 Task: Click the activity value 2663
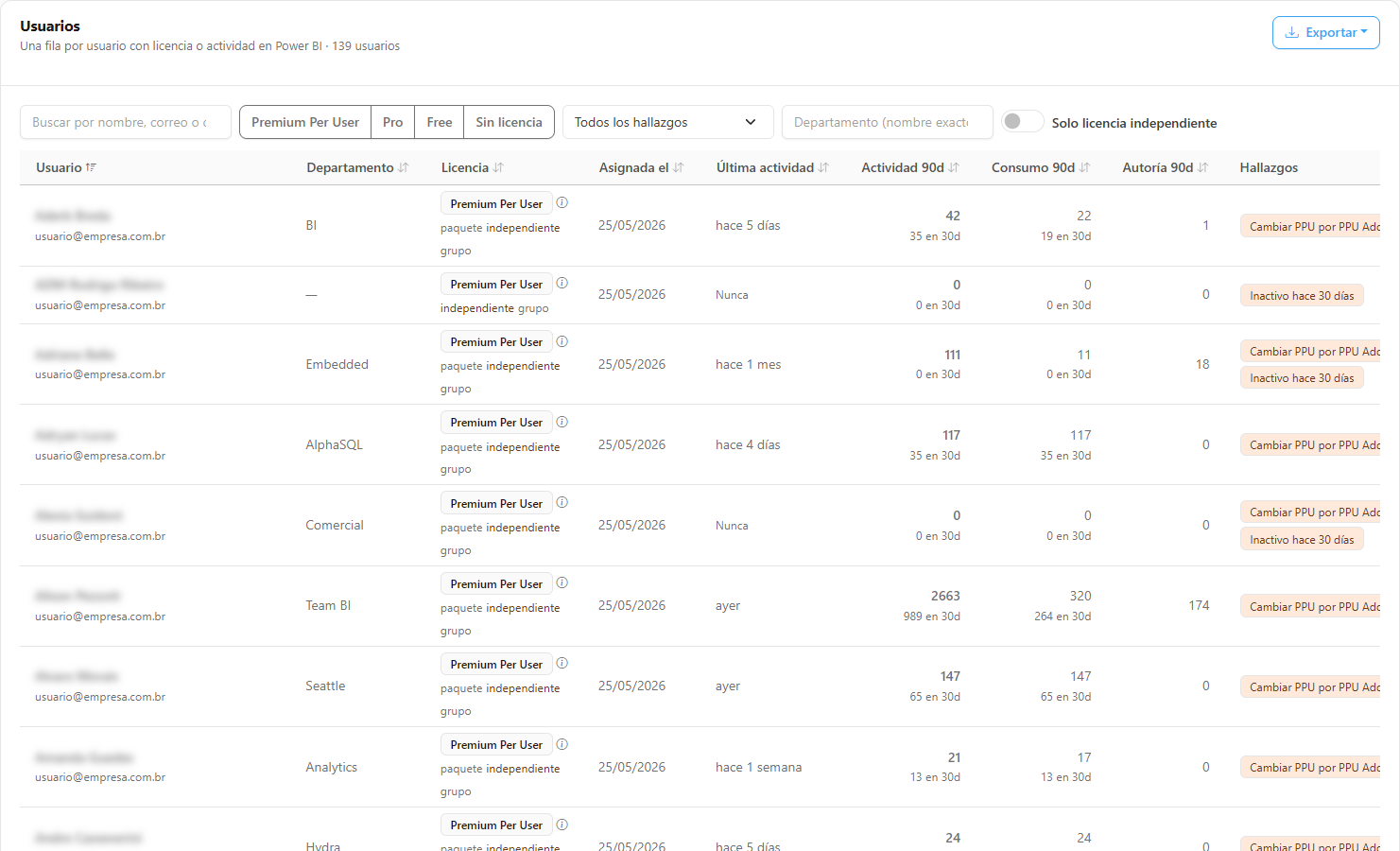tap(945, 596)
